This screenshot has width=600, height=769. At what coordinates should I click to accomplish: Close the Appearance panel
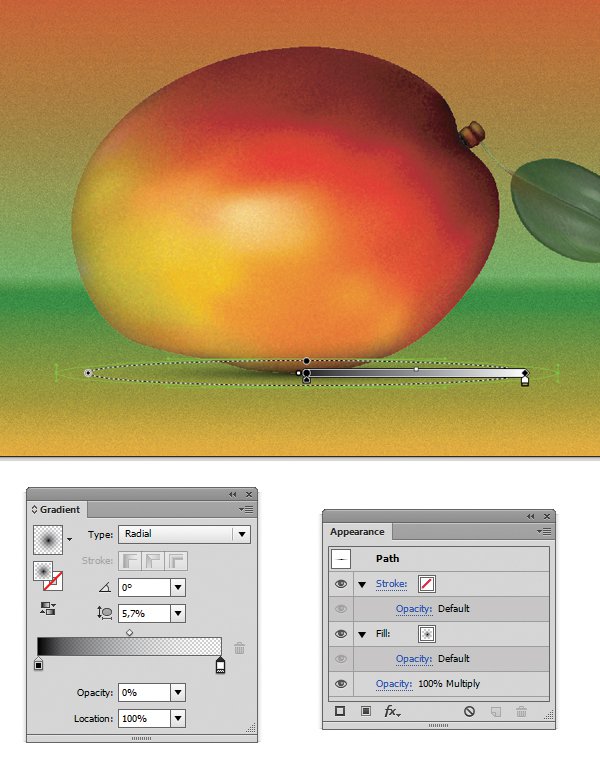point(547,516)
